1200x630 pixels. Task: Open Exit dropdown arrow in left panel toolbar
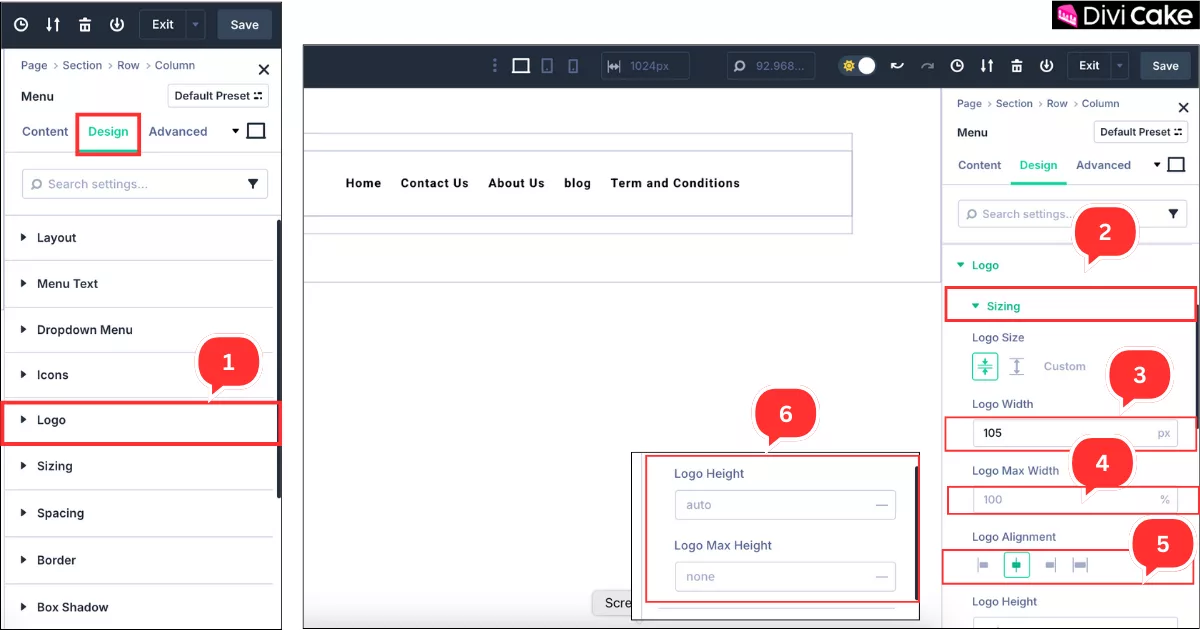pyautogui.click(x=196, y=25)
